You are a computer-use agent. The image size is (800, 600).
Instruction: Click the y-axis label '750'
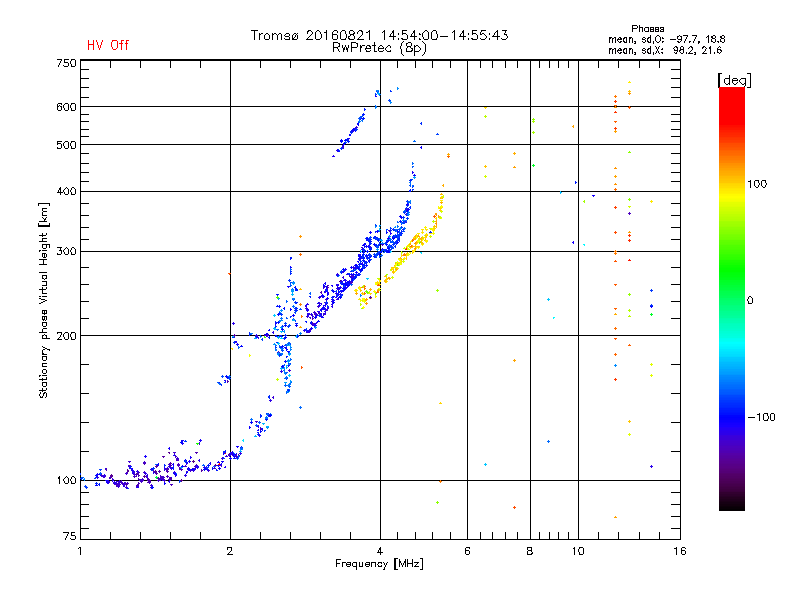(66, 63)
